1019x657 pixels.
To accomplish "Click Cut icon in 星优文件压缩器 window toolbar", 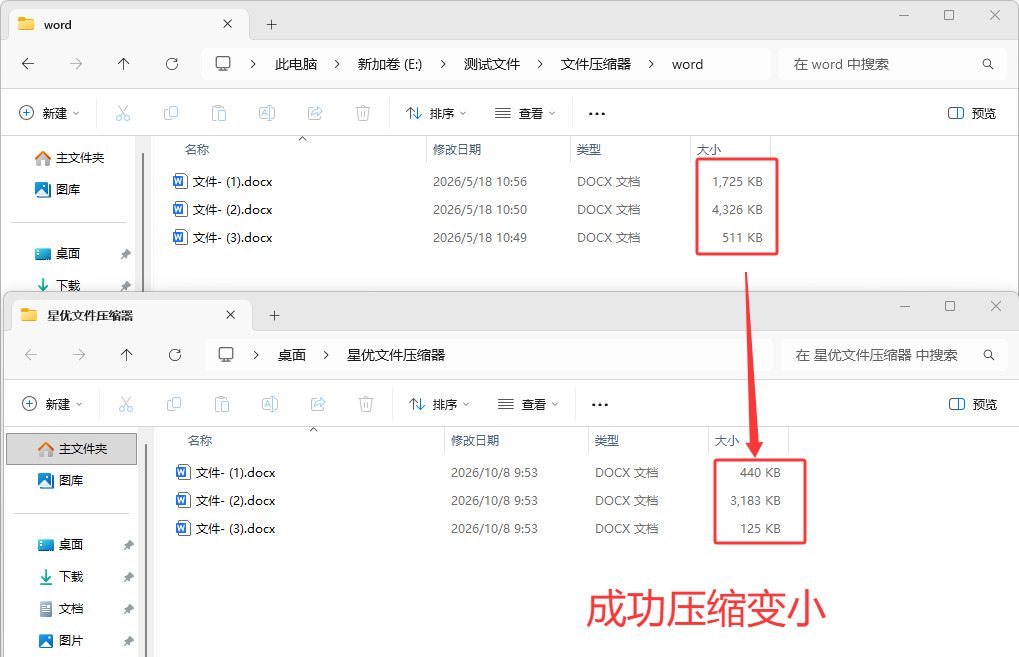I will [x=126, y=404].
